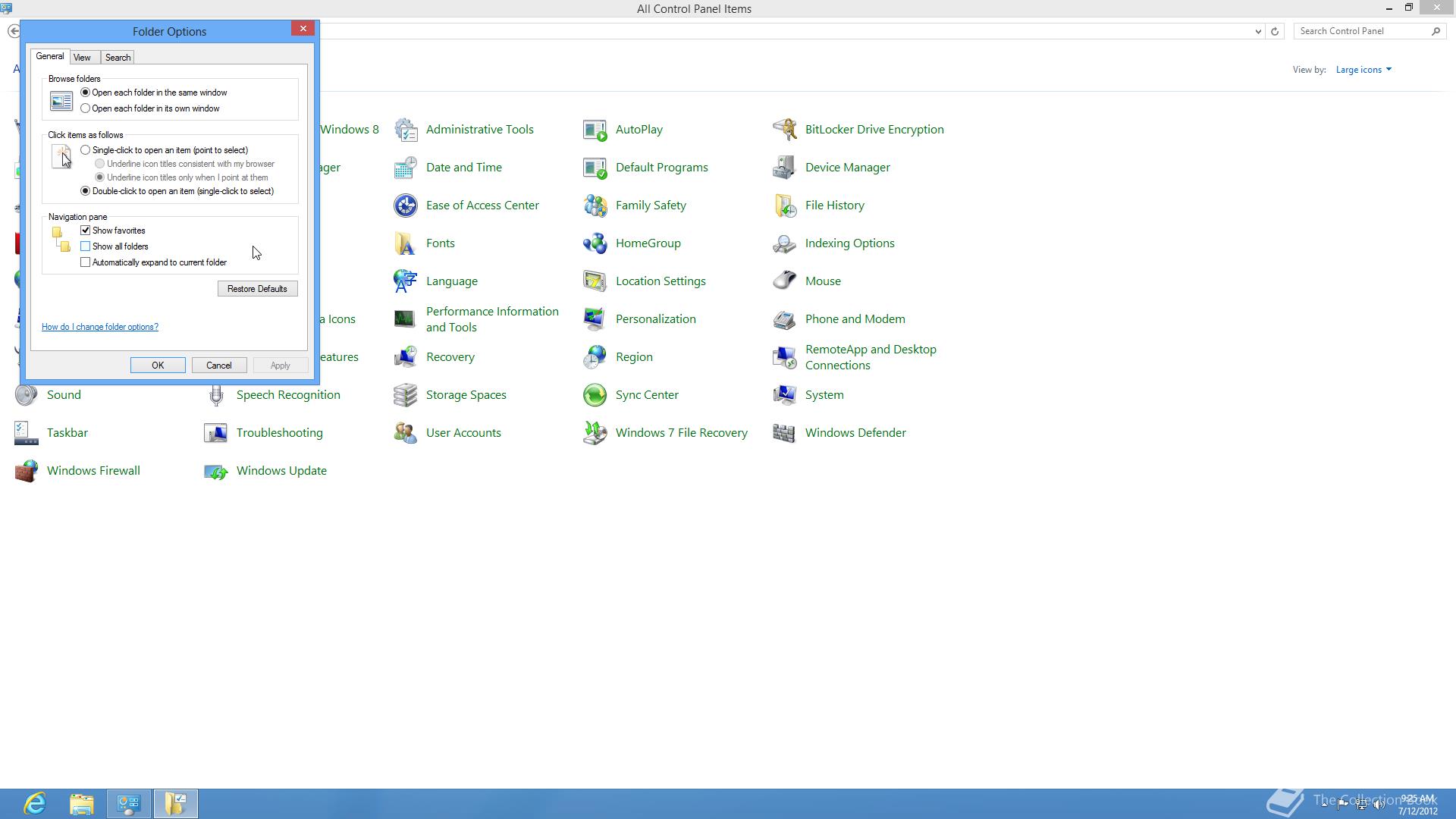This screenshot has height=819, width=1456.
Task: Open the Family Safety icon
Action: click(595, 206)
